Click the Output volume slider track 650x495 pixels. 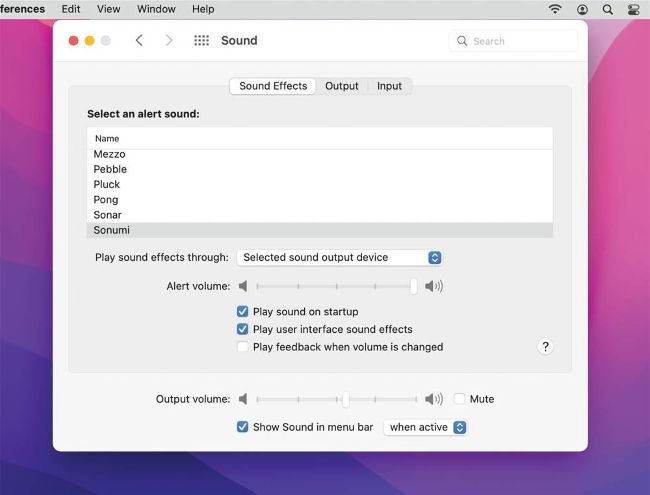tap(300, 399)
